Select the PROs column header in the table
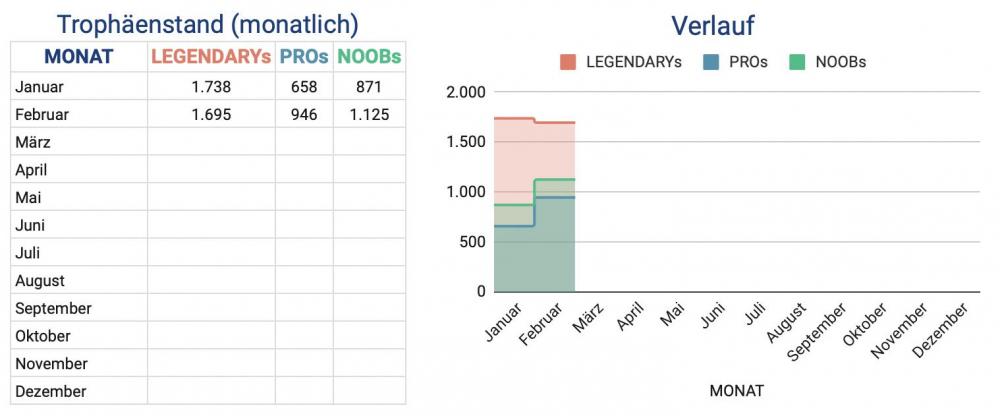 [304, 57]
